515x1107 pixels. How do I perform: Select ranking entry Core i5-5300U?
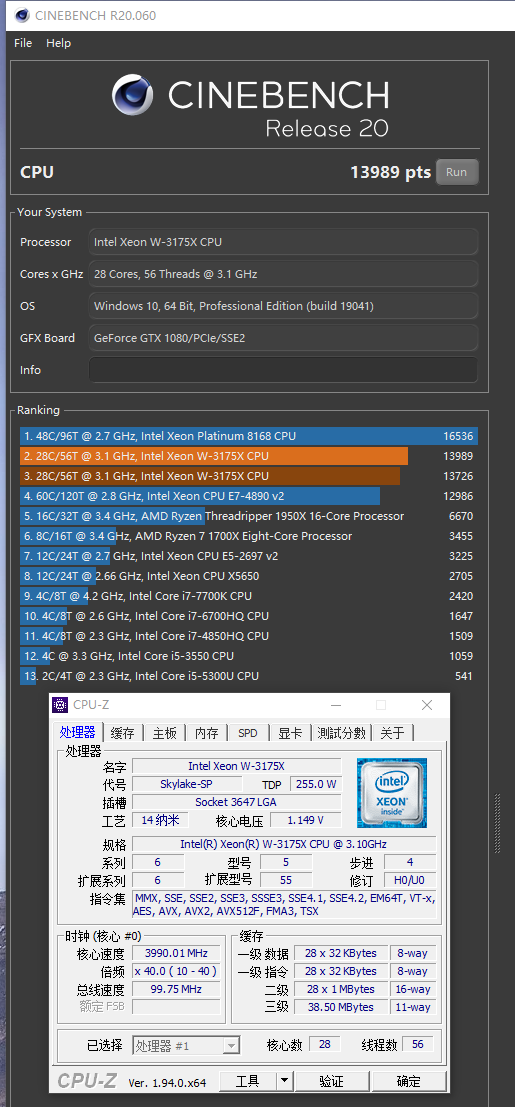point(249,676)
